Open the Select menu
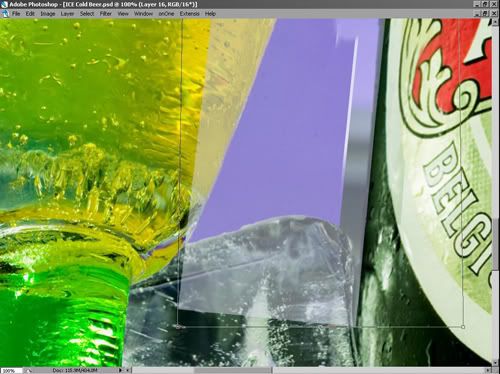 pos(87,14)
